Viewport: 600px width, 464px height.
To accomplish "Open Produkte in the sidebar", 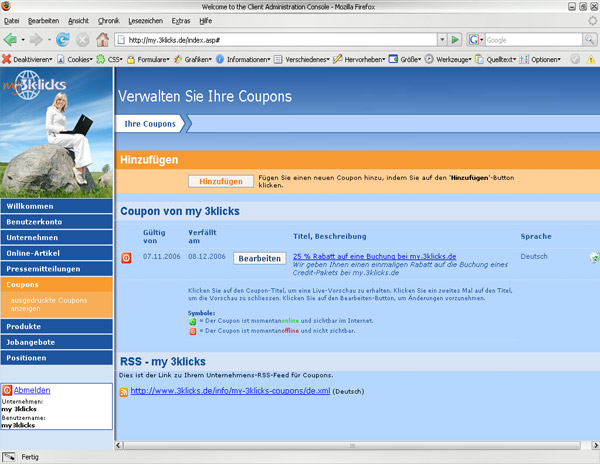I will (57, 326).
